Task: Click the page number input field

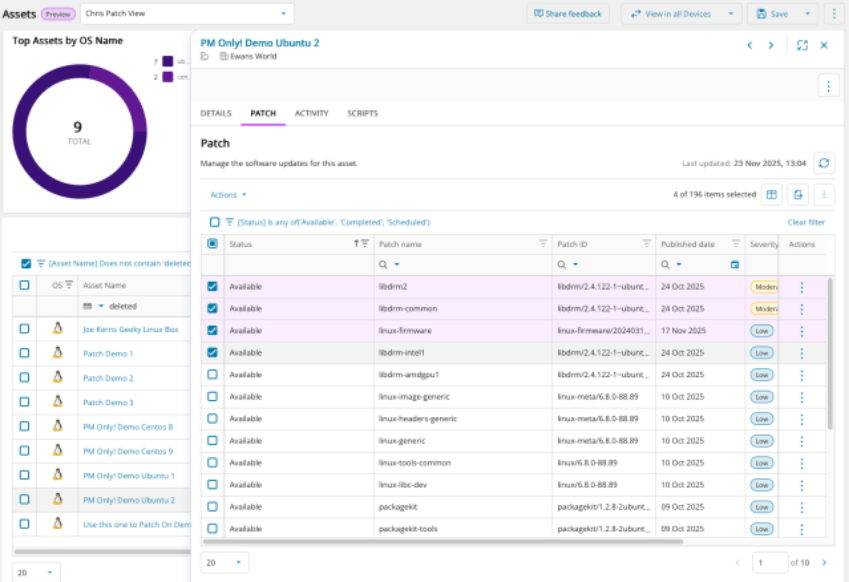Action: (768, 563)
